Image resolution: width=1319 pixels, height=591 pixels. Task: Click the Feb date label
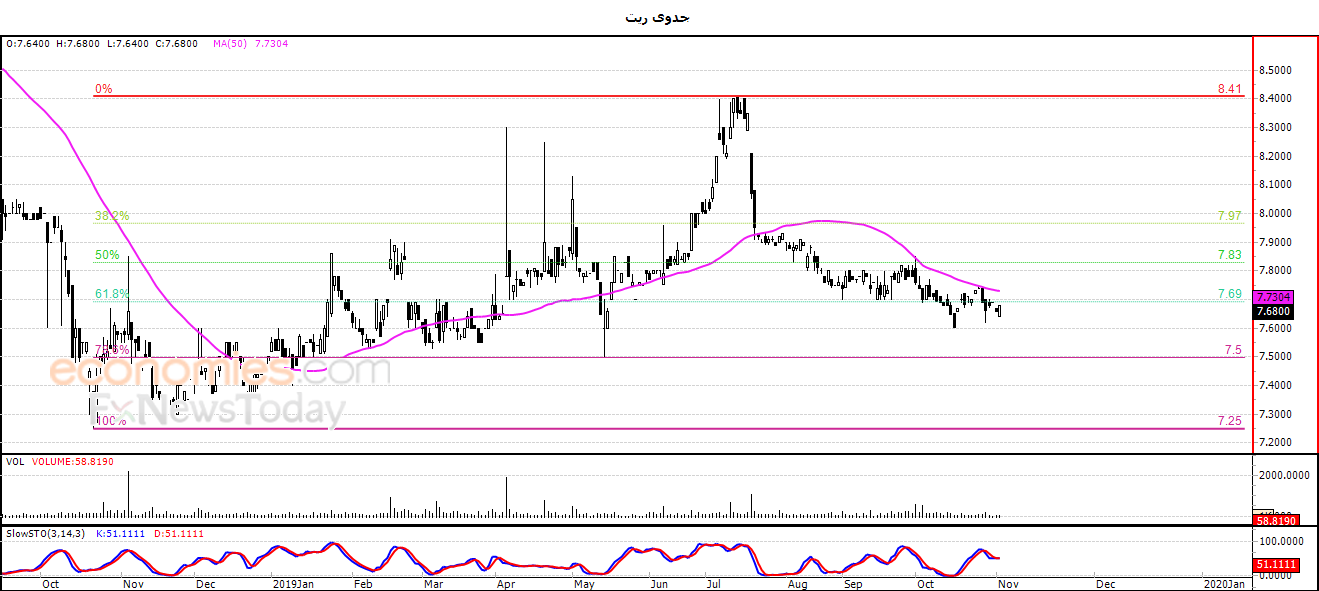[x=364, y=582]
